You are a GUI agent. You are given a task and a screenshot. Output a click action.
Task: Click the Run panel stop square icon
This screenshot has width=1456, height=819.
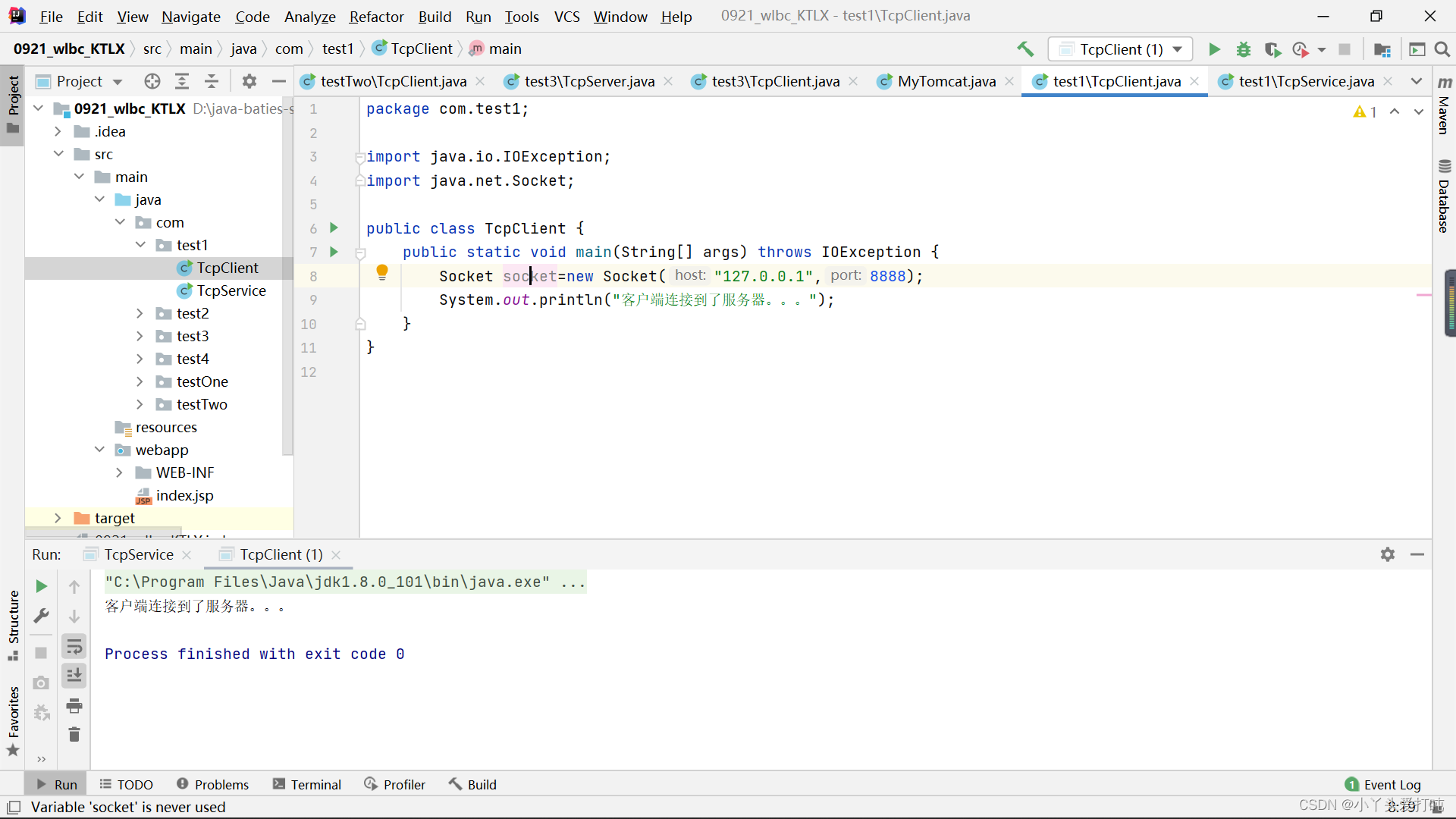tap(42, 653)
